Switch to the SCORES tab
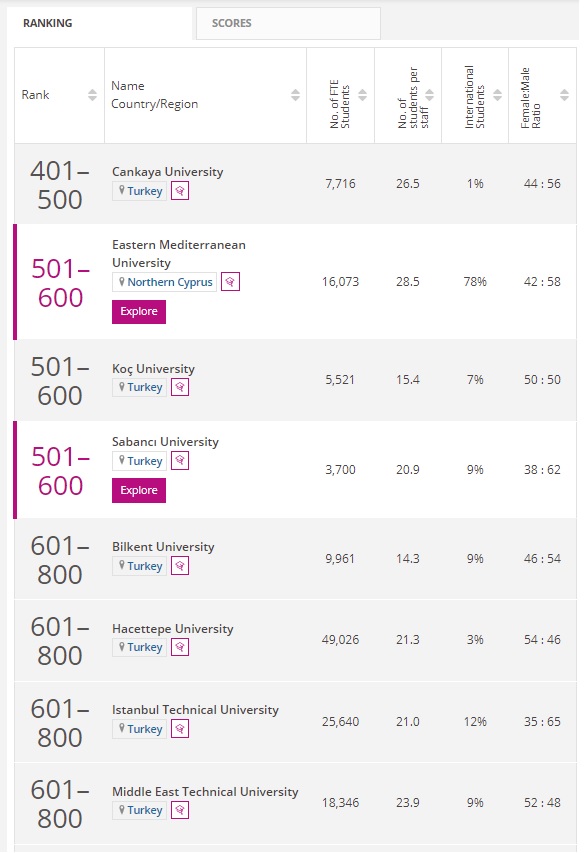The image size is (584, 853). [288, 23]
